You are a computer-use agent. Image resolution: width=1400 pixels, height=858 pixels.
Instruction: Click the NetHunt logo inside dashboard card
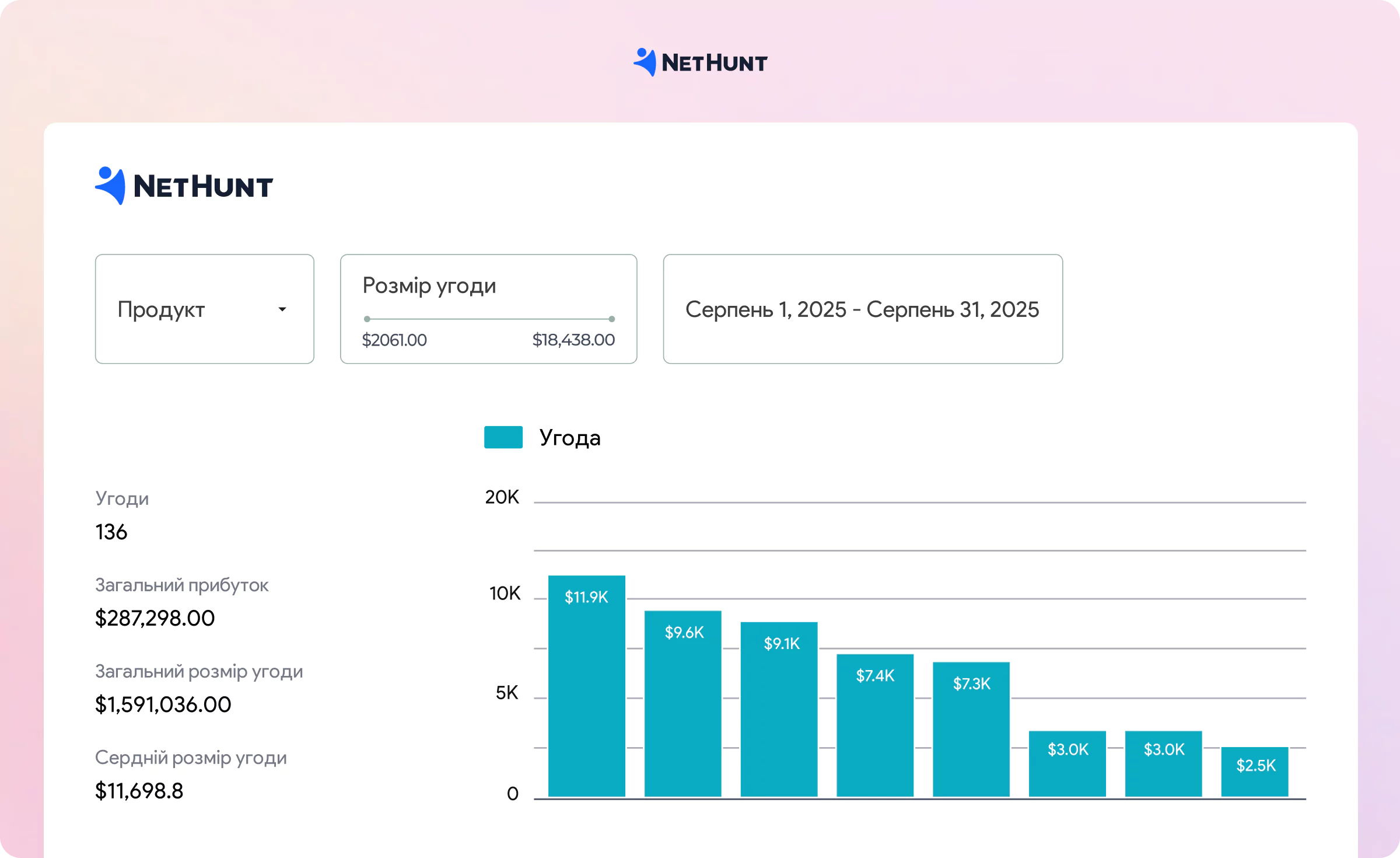click(x=184, y=186)
